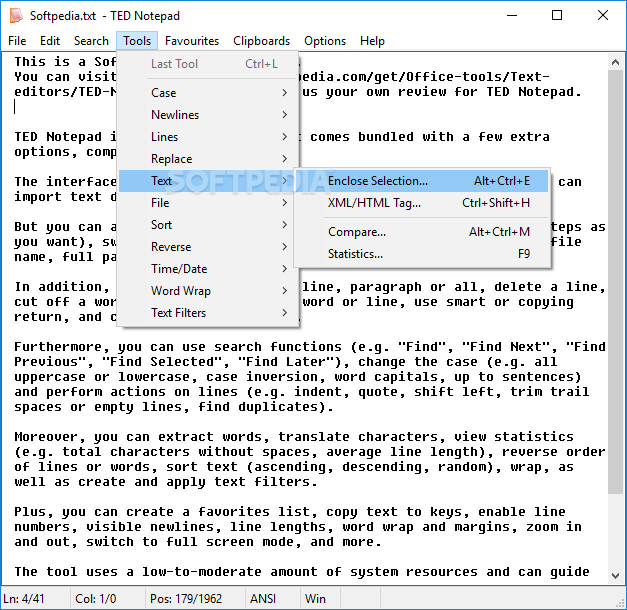Expand the Word Wrap submenu
This screenshot has height=610, width=627.
208,291
